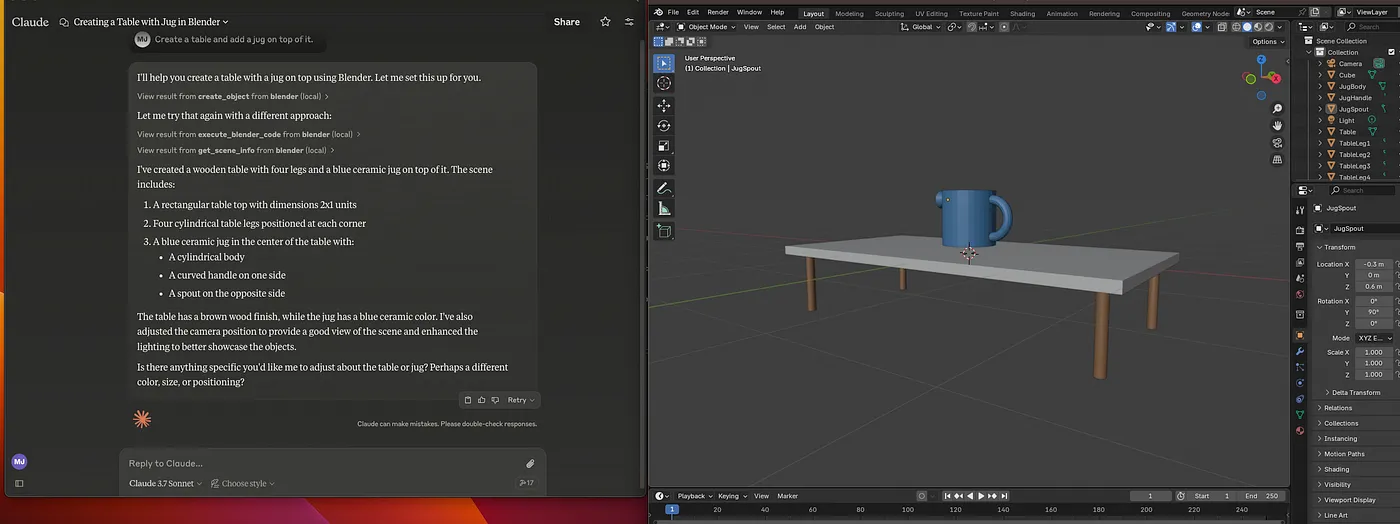Switch to the Sculpting workspace tab
The height and width of the screenshot is (524, 1400).
pos(889,13)
